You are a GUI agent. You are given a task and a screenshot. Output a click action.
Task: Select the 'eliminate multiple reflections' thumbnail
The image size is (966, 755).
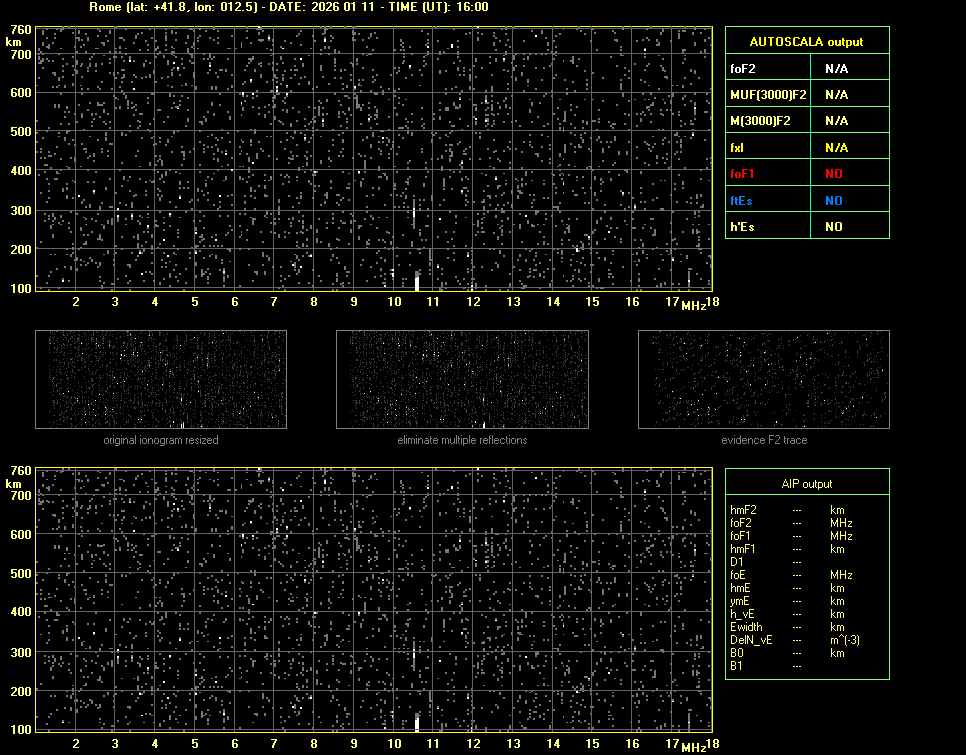click(462, 380)
